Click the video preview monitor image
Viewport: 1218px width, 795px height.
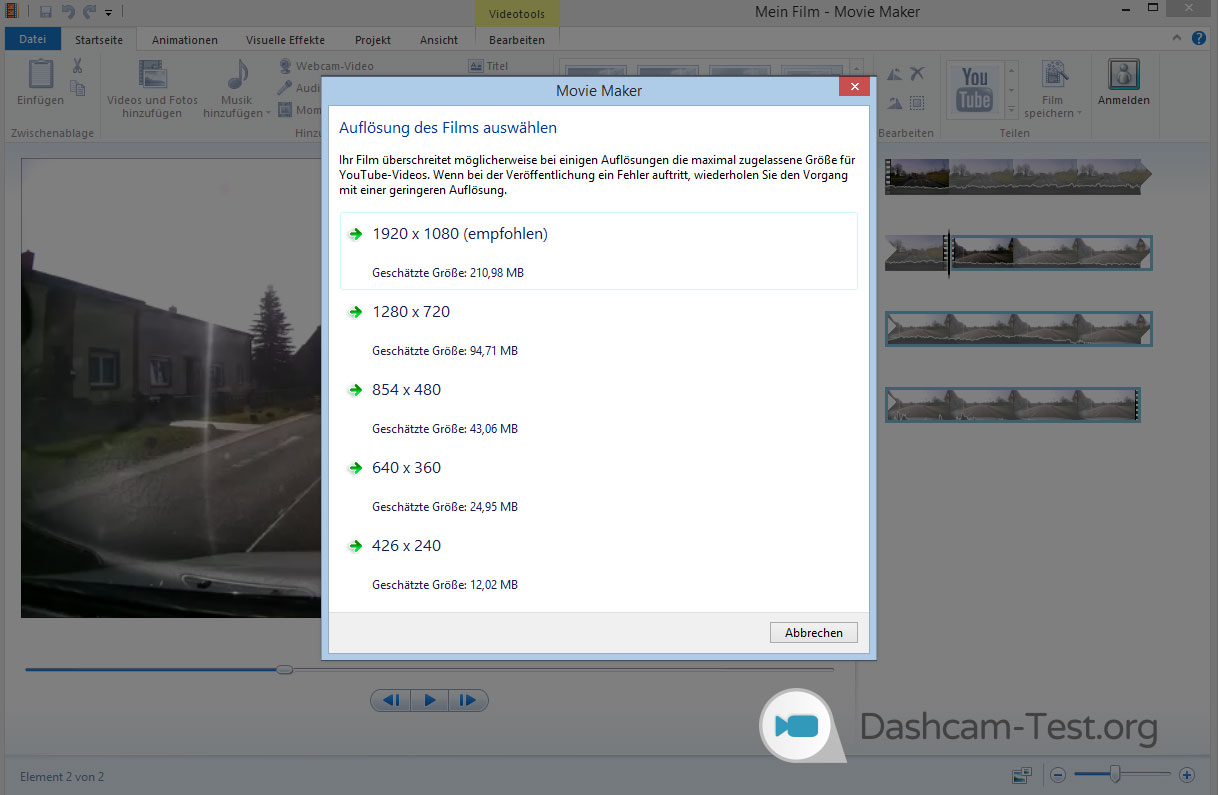(x=172, y=388)
